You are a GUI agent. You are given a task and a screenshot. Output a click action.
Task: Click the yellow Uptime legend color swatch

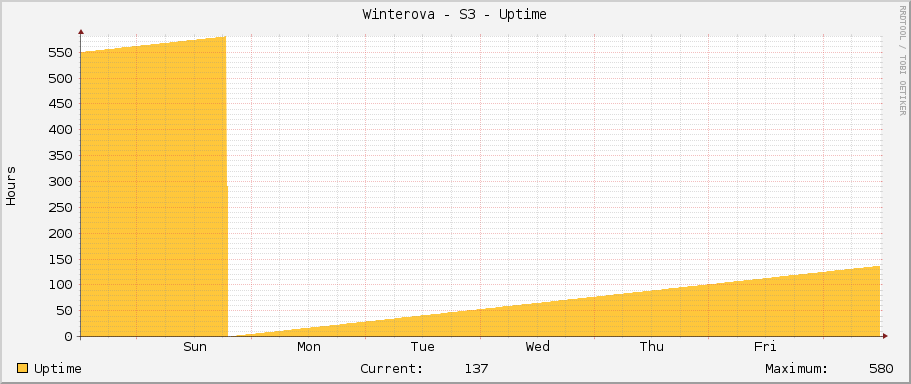click(x=23, y=368)
